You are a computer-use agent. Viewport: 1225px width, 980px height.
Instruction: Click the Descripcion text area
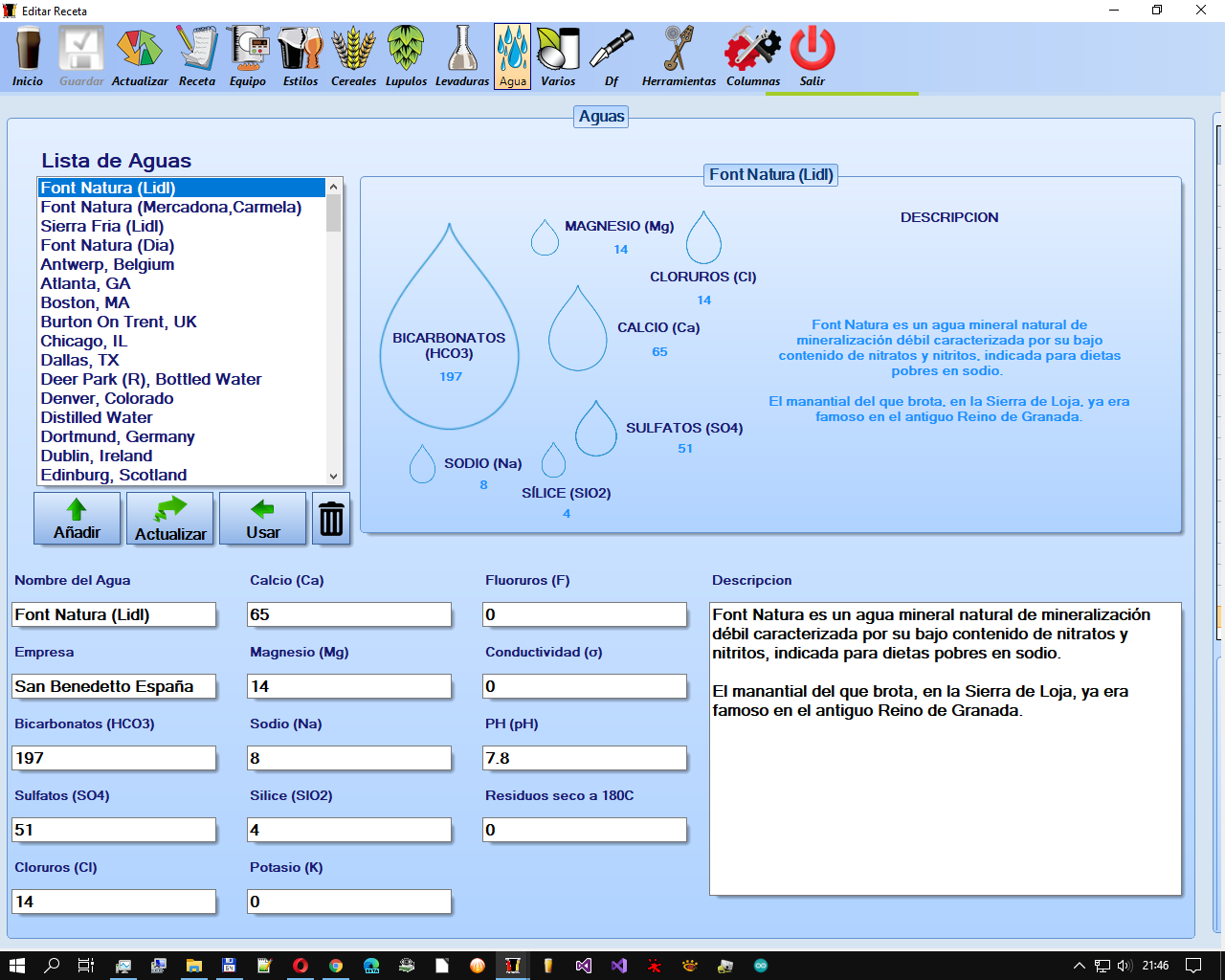coord(946,748)
